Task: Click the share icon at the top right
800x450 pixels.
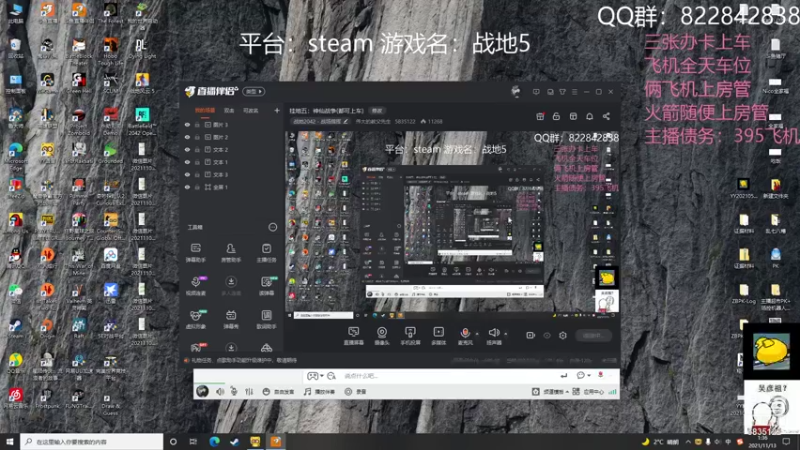Action: (606, 116)
